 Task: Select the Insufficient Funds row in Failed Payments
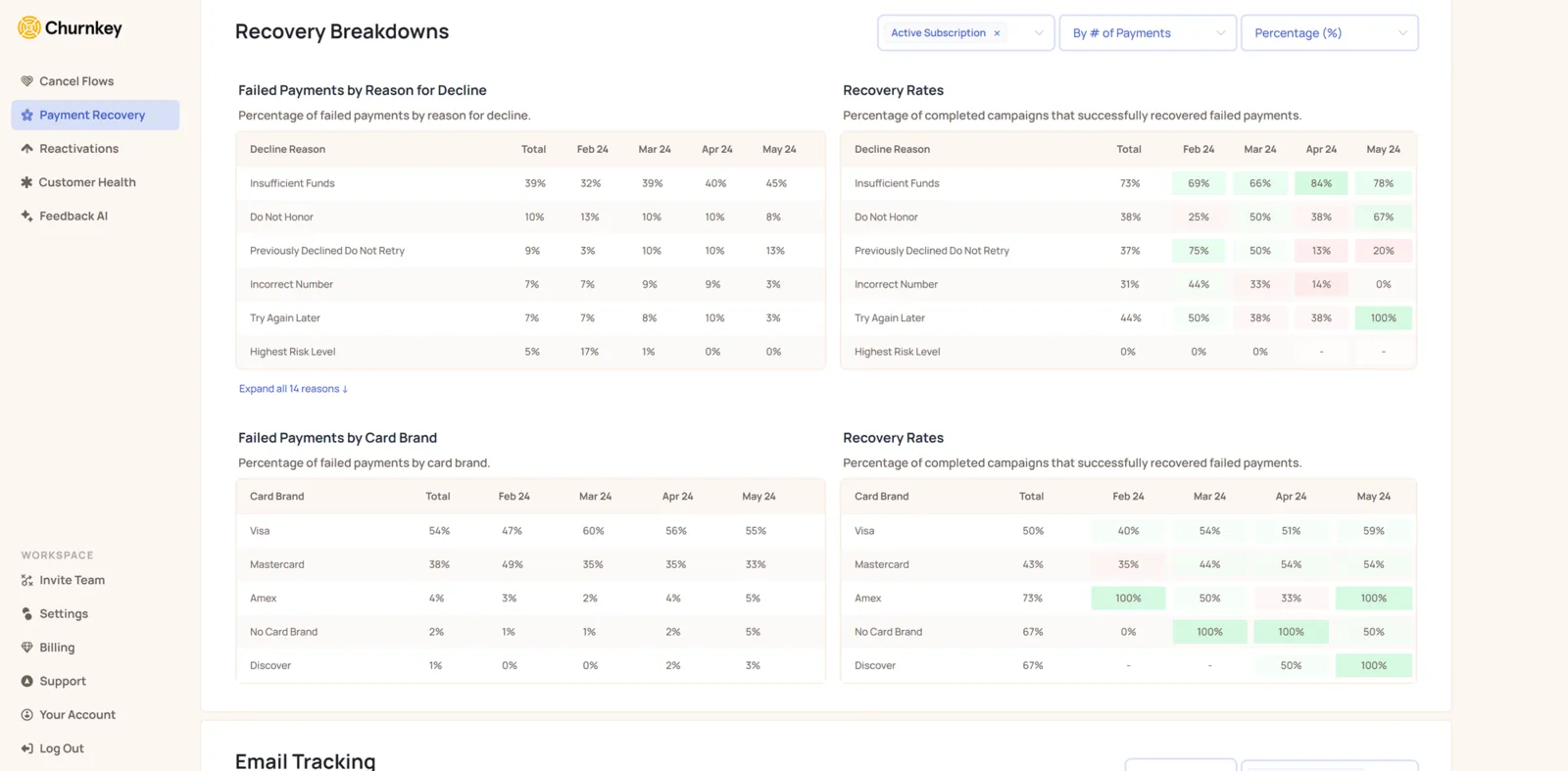coord(530,183)
